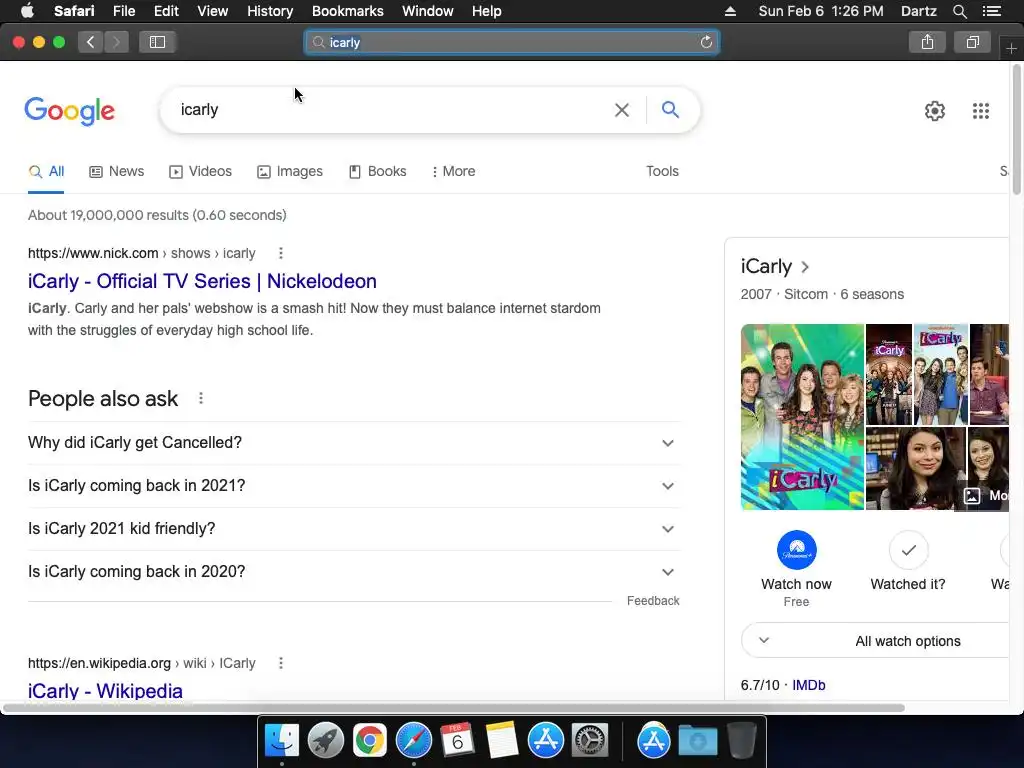Open the Apple menu
This screenshot has height=768, width=1024.
point(27,11)
